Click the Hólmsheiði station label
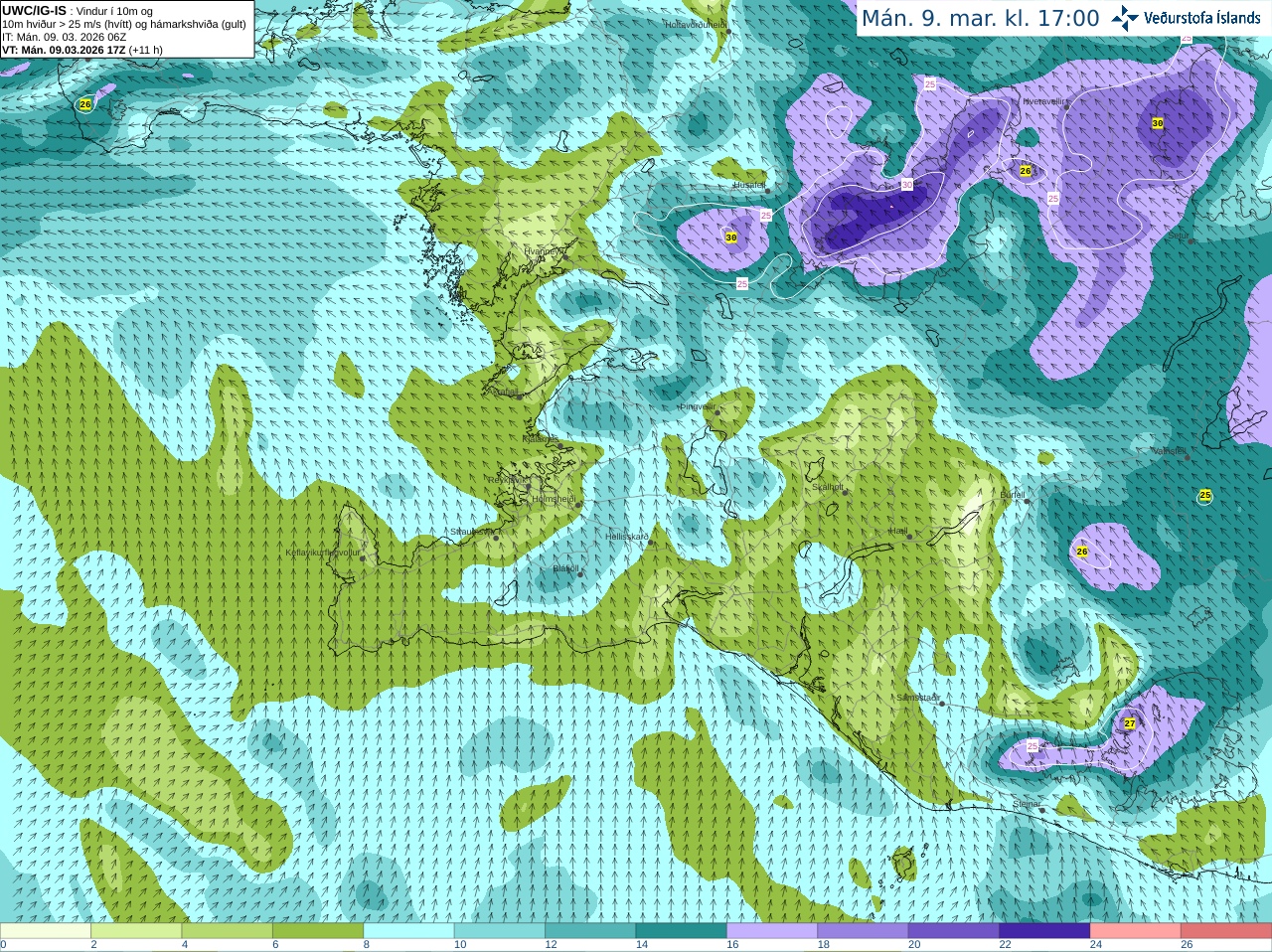1272x952 pixels. (x=554, y=499)
